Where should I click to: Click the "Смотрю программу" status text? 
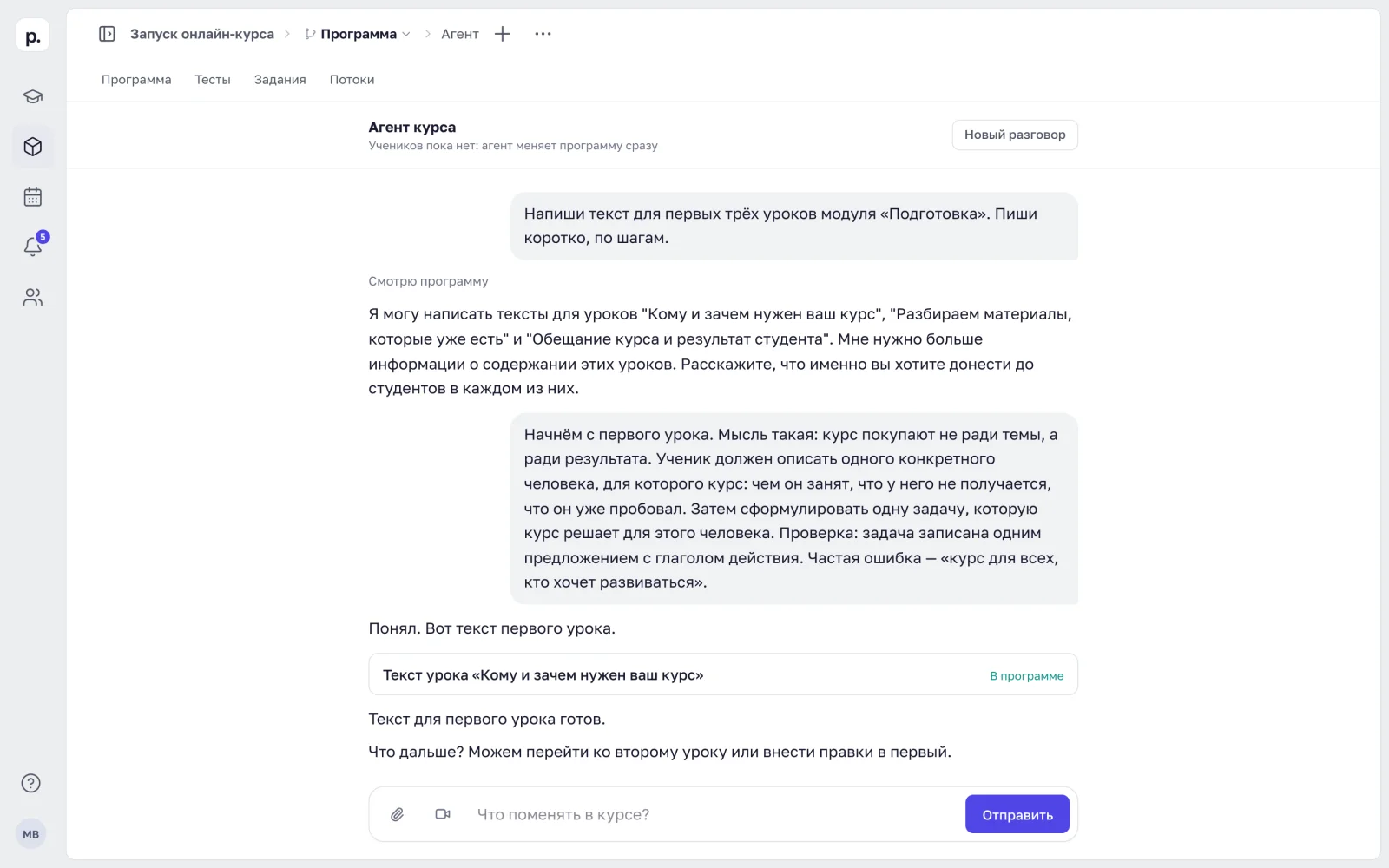[428, 281]
